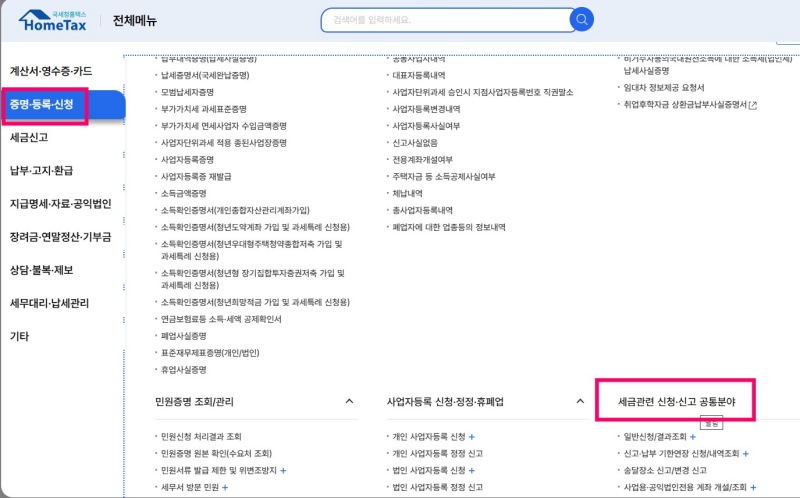Image resolution: width=800 pixels, height=498 pixels.
Task: Expand plus next to 법인 사업자등록 신청
Action: coord(472,470)
